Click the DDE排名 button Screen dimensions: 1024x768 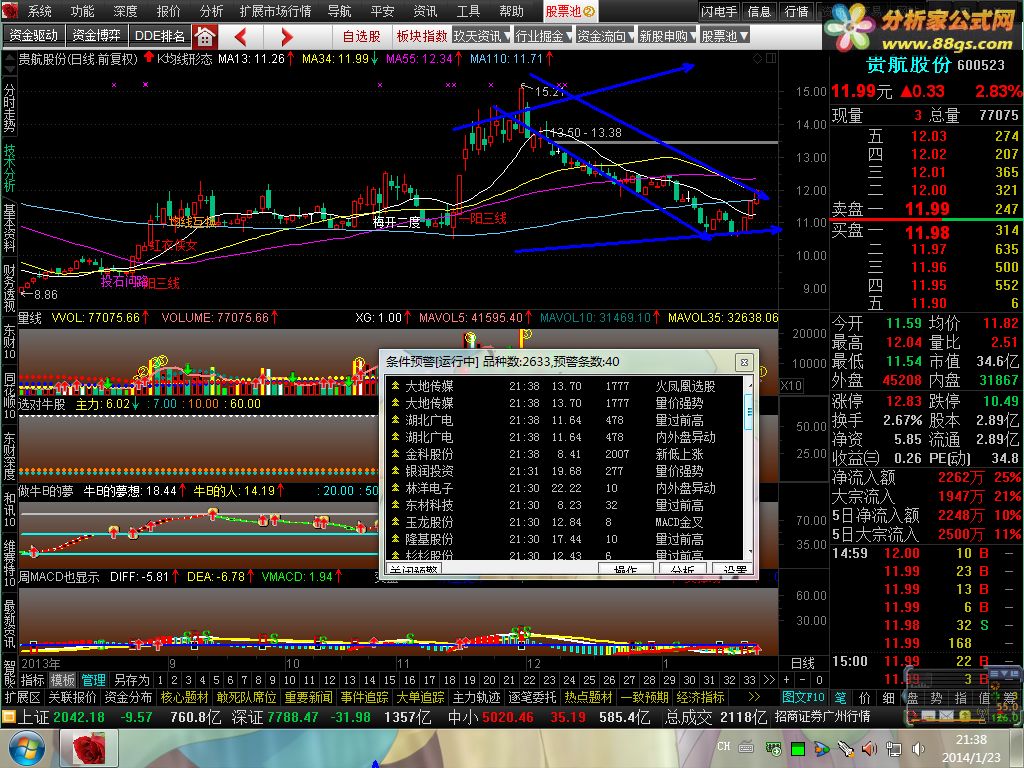(159, 36)
